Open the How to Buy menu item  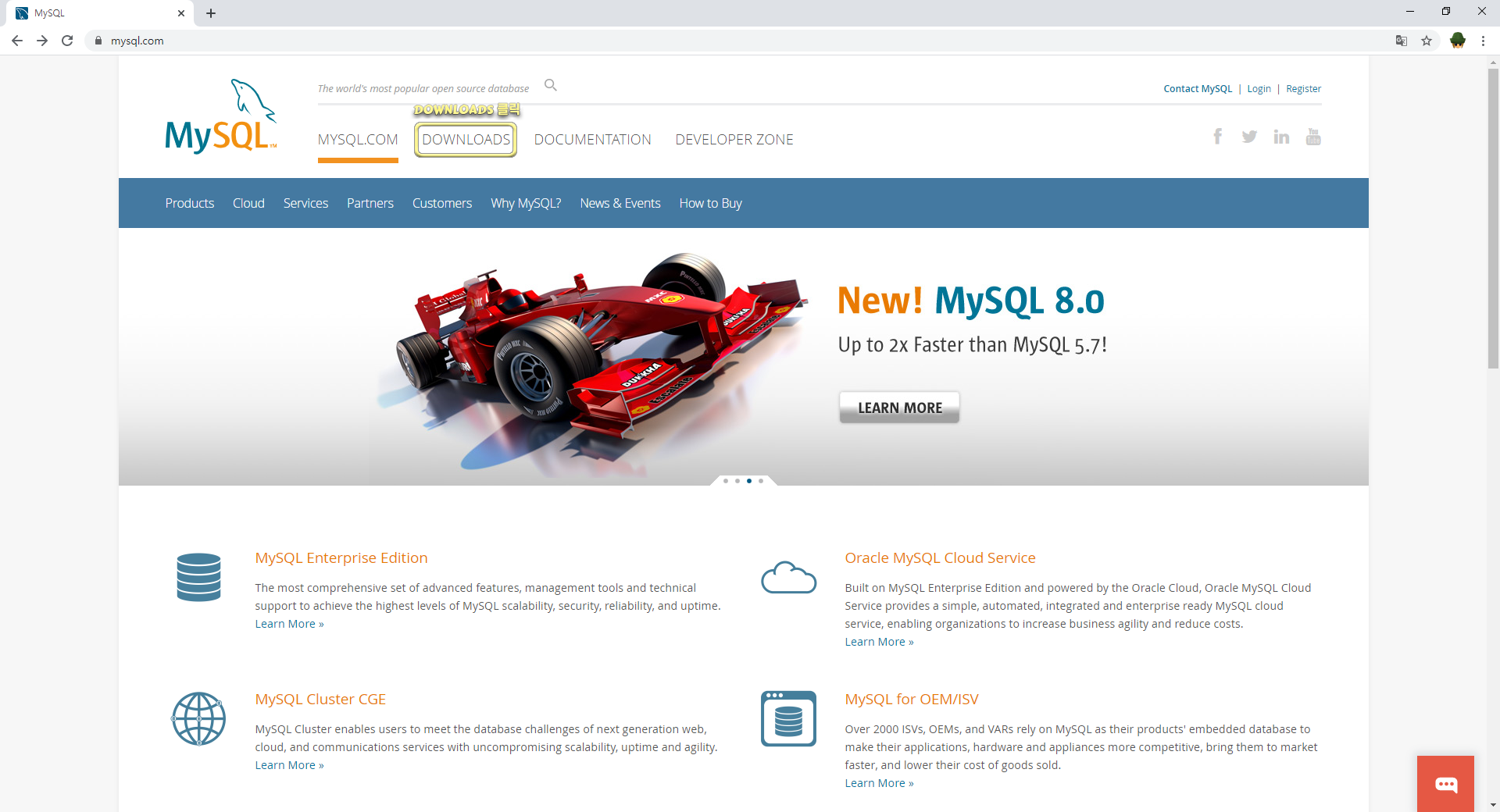[710, 203]
